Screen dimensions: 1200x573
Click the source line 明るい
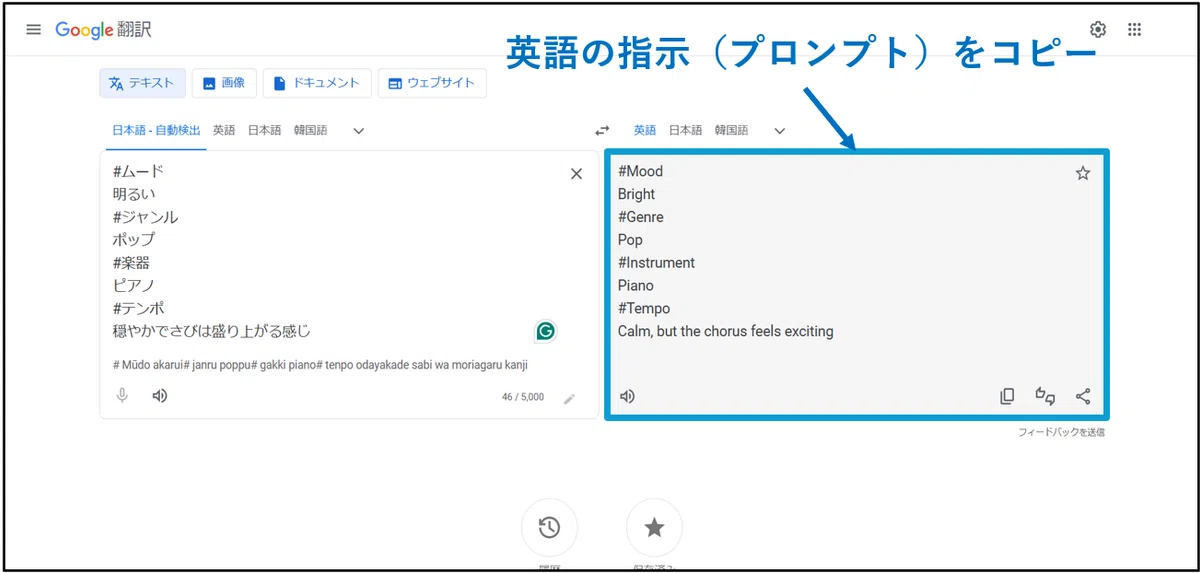[x=134, y=194]
